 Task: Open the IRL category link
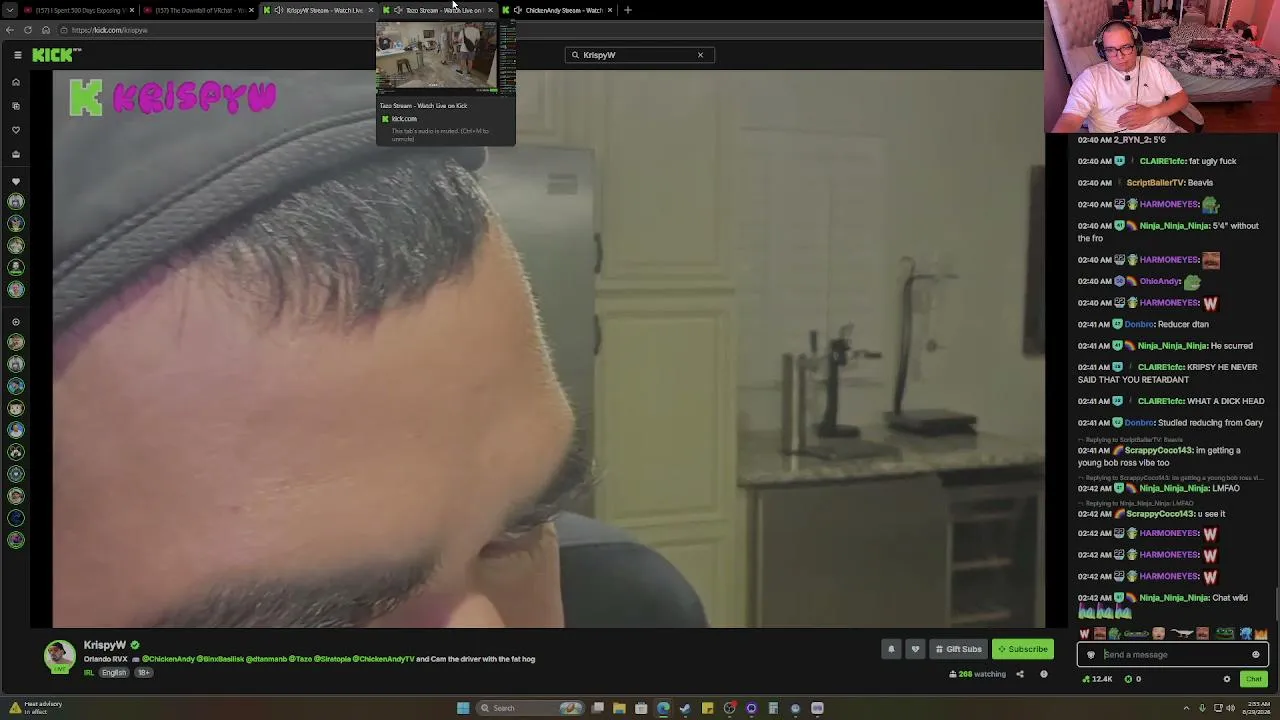[x=89, y=673]
